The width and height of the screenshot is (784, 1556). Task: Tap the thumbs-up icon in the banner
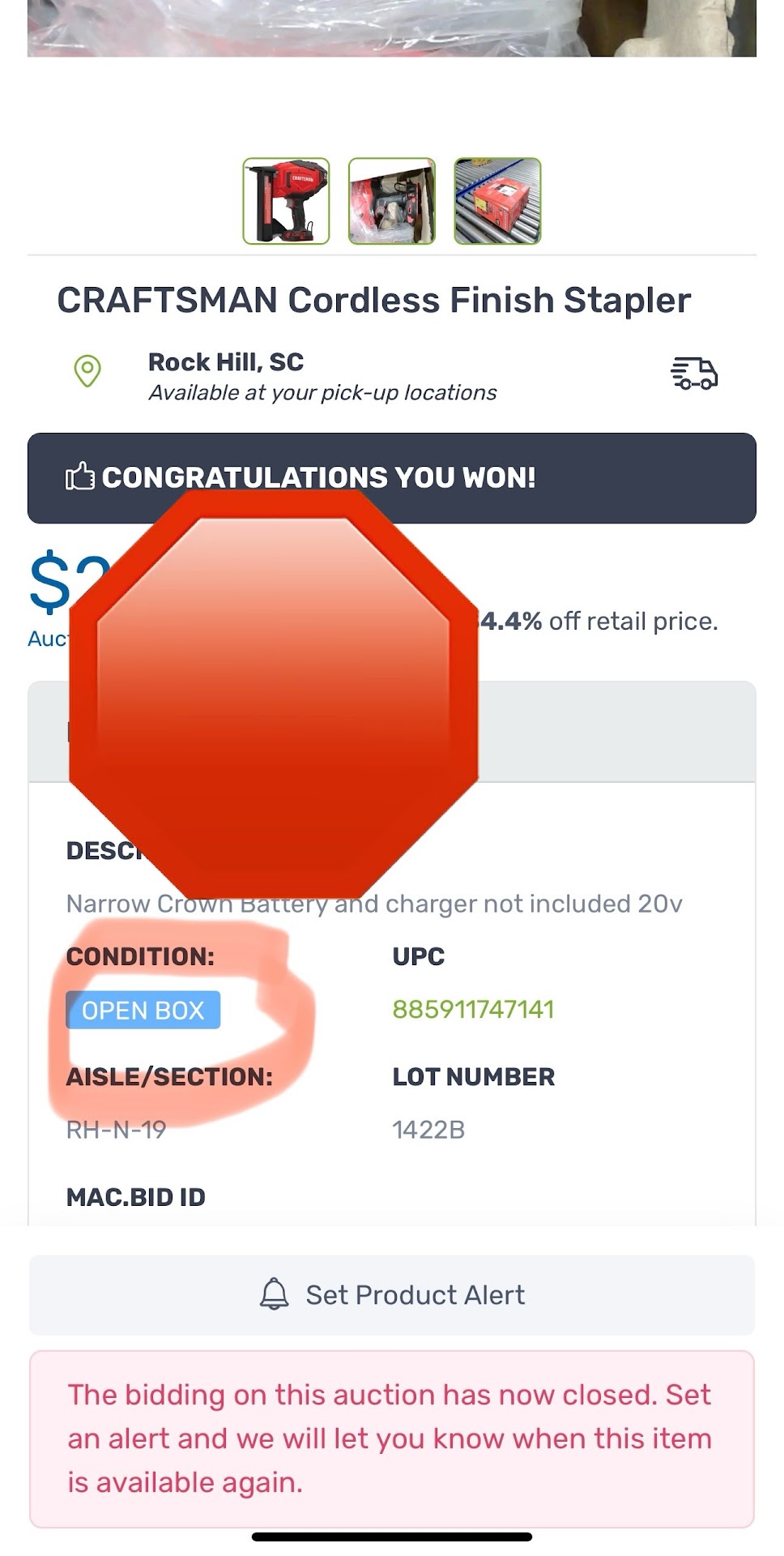[79, 477]
